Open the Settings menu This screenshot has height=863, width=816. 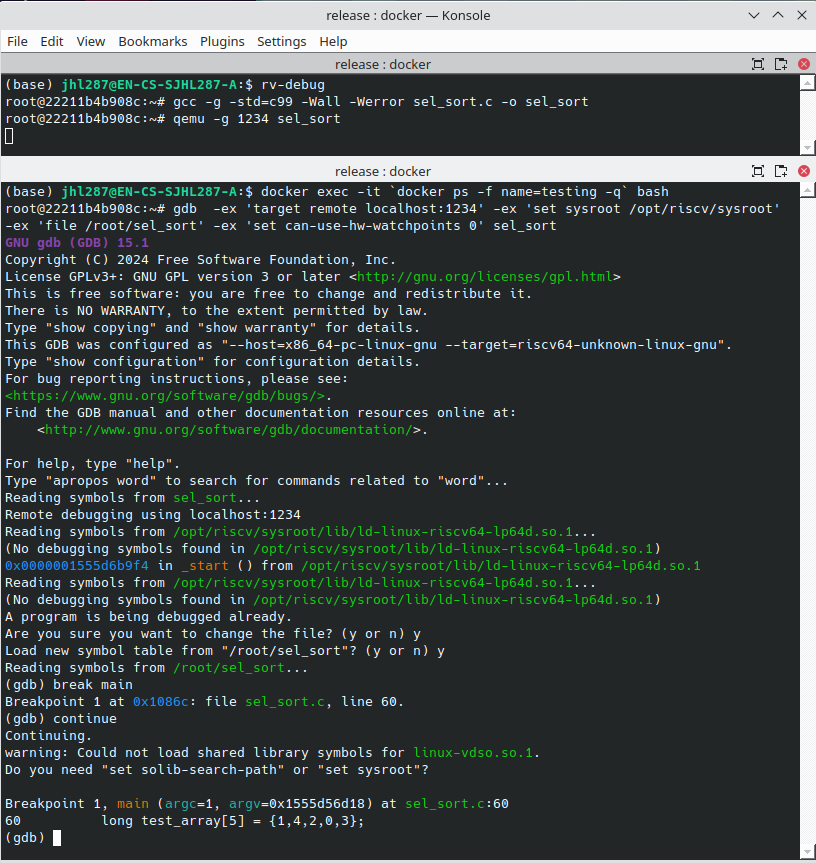click(x=281, y=41)
